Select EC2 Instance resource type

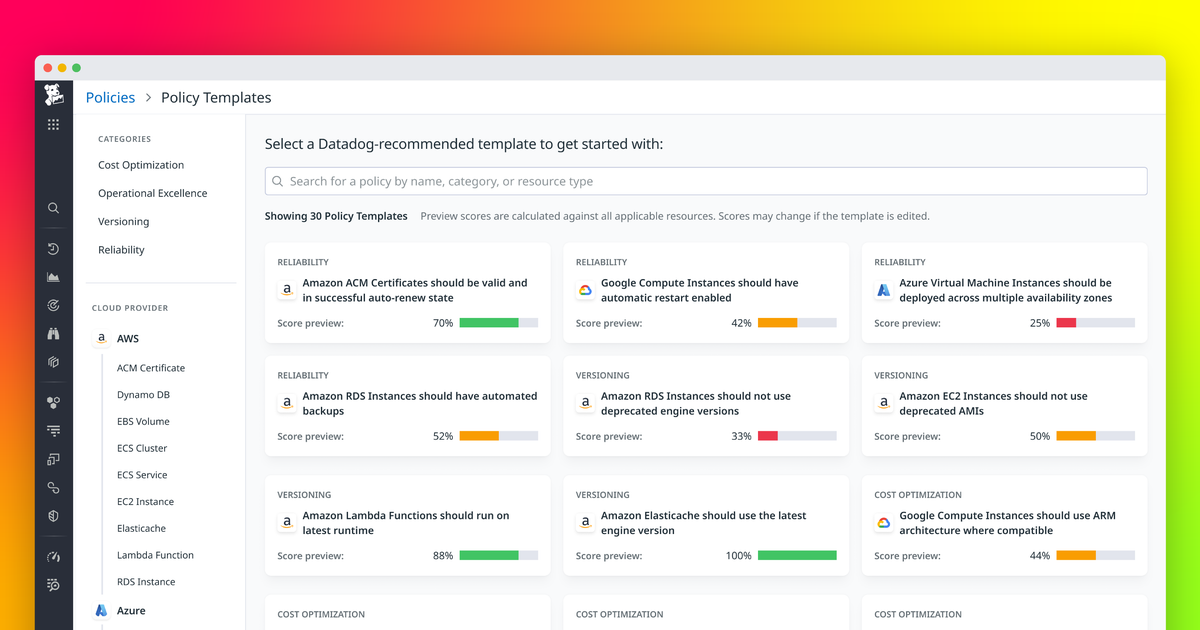pyautogui.click(x=145, y=502)
